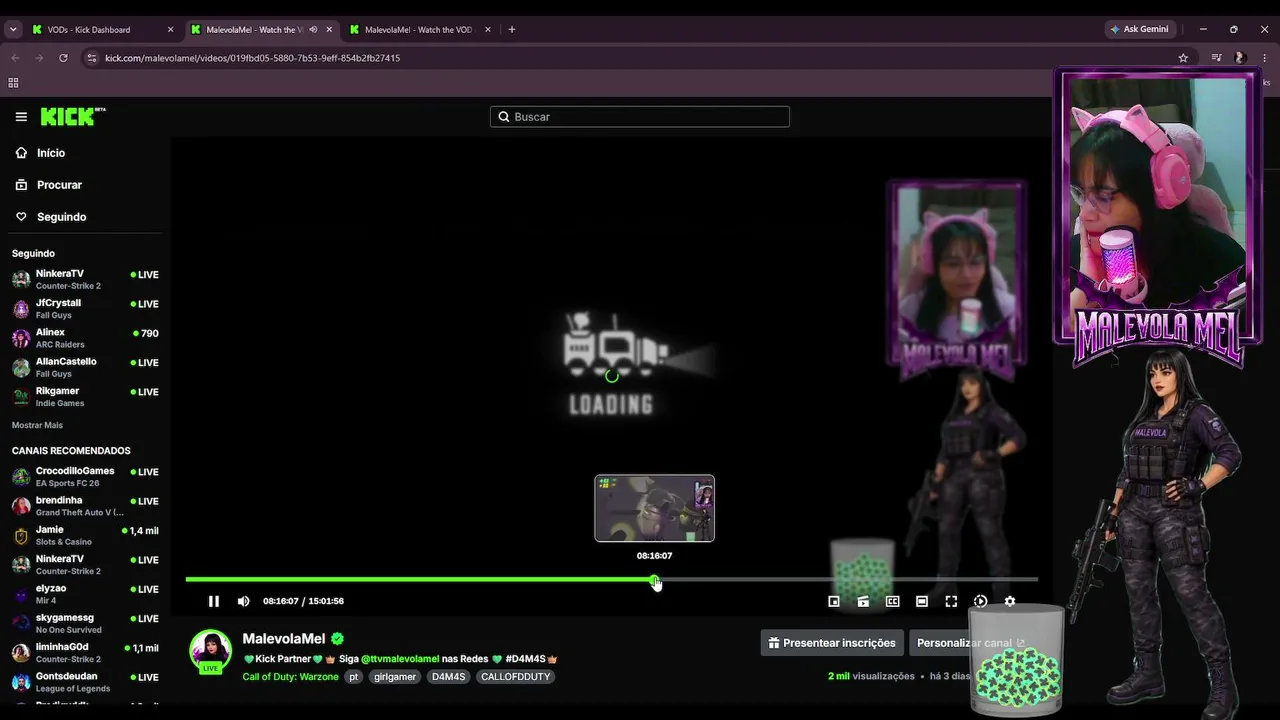Enable picture-in-picture mini player
Viewport: 1280px width, 720px height.
click(834, 601)
